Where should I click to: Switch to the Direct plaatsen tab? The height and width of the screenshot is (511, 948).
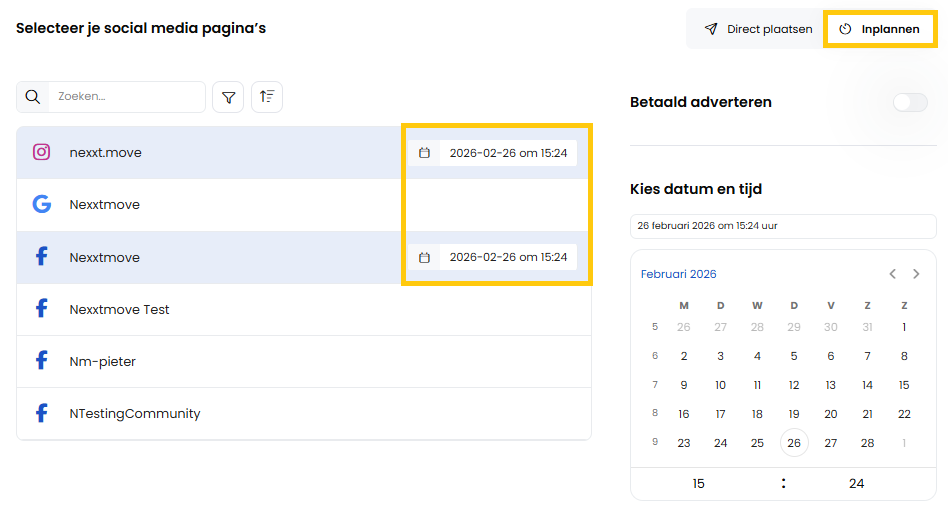click(x=758, y=29)
